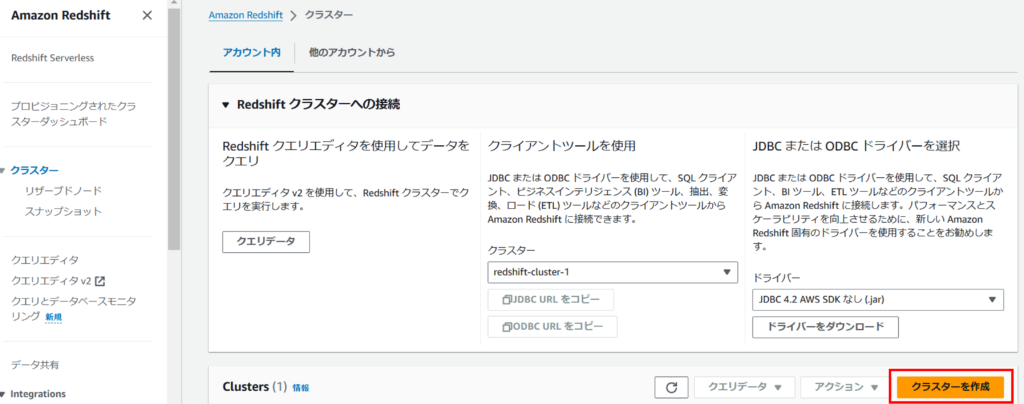Screen dimensions: 1024x404
Task: Open the redshift-cluster-1 cluster dropdown
Action: tap(613, 272)
